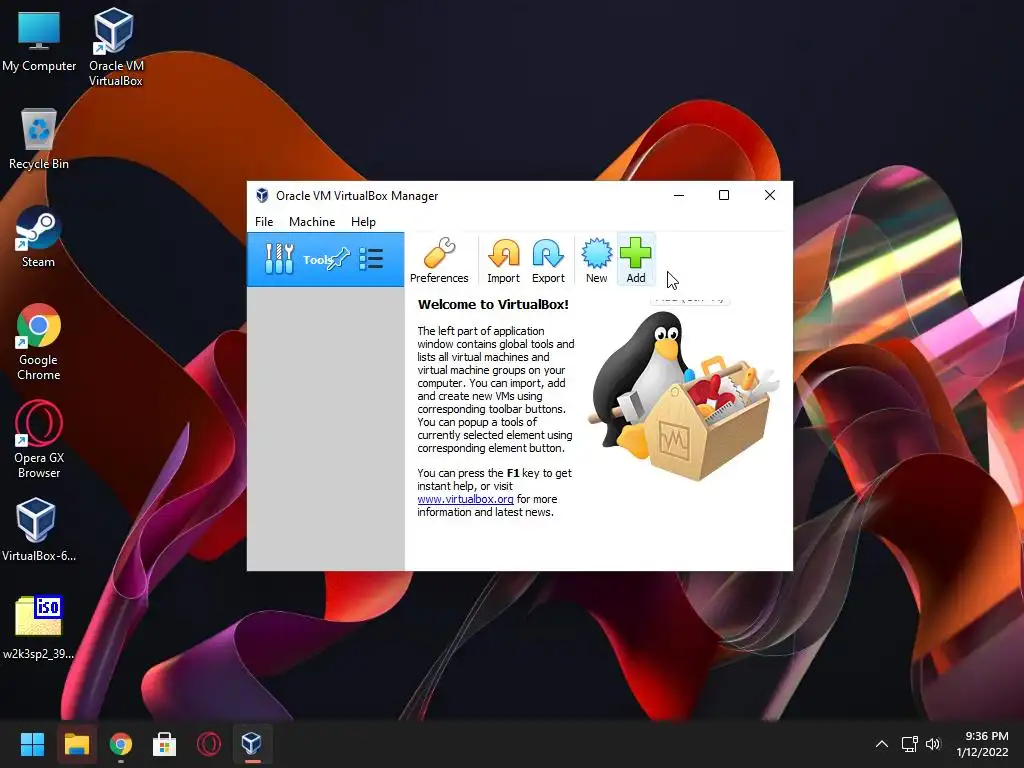1024x768 pixels.
Task: Follow the www.virtualbox.org link
Action: tap(465, 499)
